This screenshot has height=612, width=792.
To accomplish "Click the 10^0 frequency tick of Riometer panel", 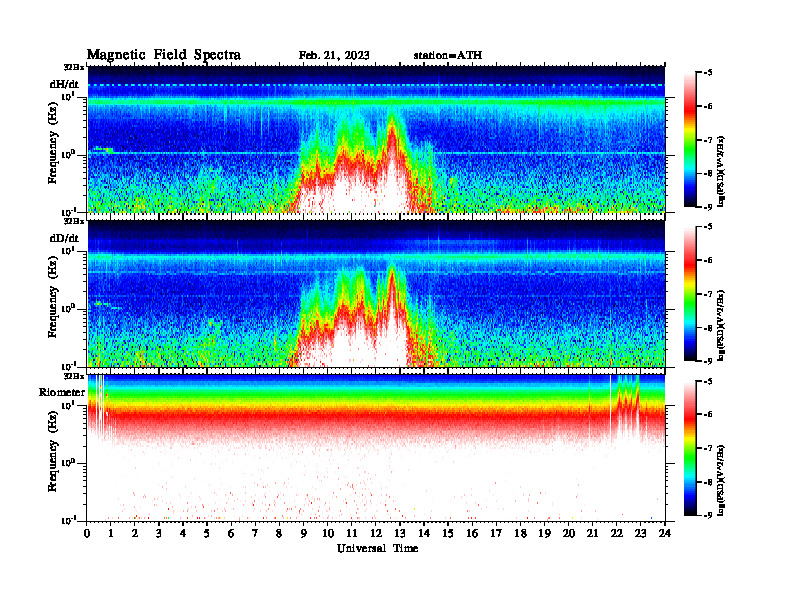I will tap(68, 462).
